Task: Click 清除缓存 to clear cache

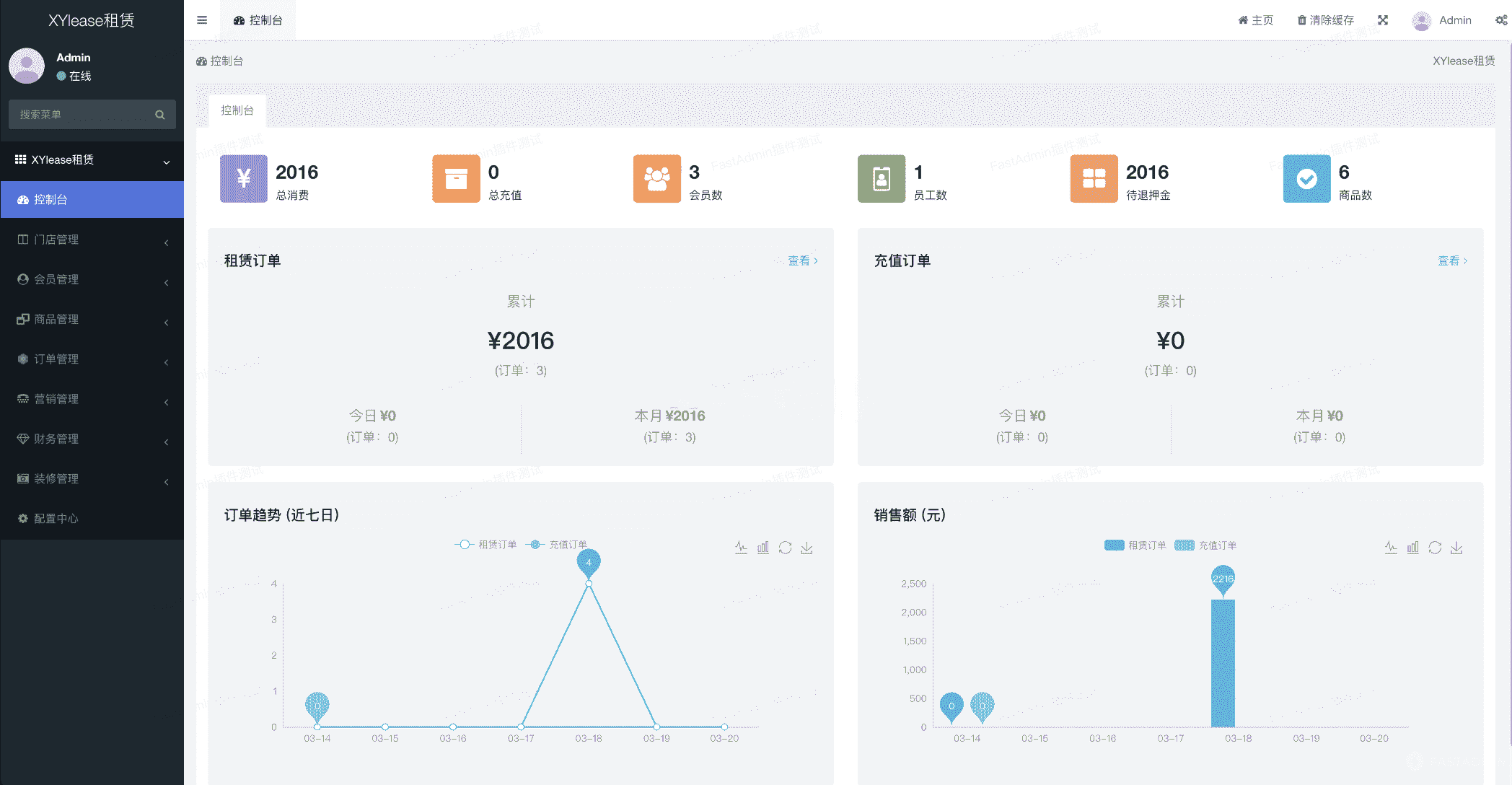Action: click(x=1326, y=20)
